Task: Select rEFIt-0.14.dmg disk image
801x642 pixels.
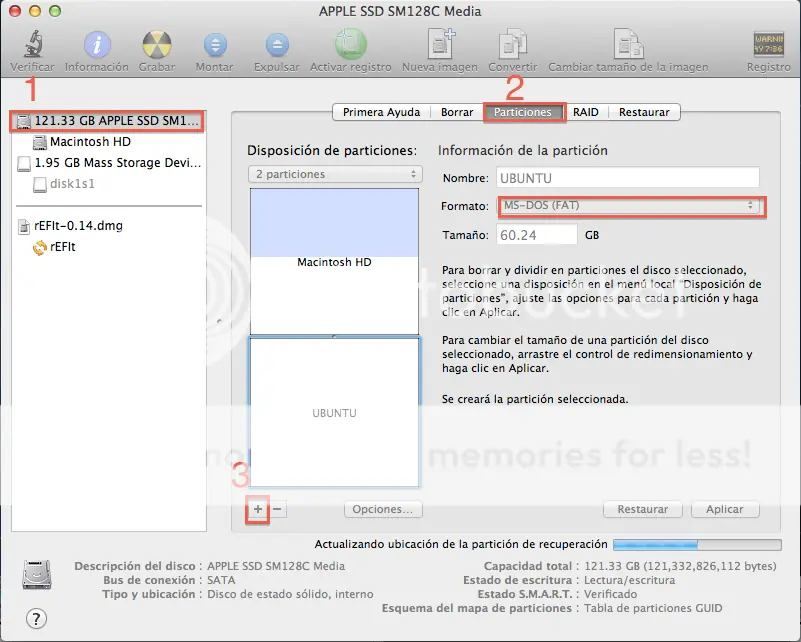Action: [70, 226]
